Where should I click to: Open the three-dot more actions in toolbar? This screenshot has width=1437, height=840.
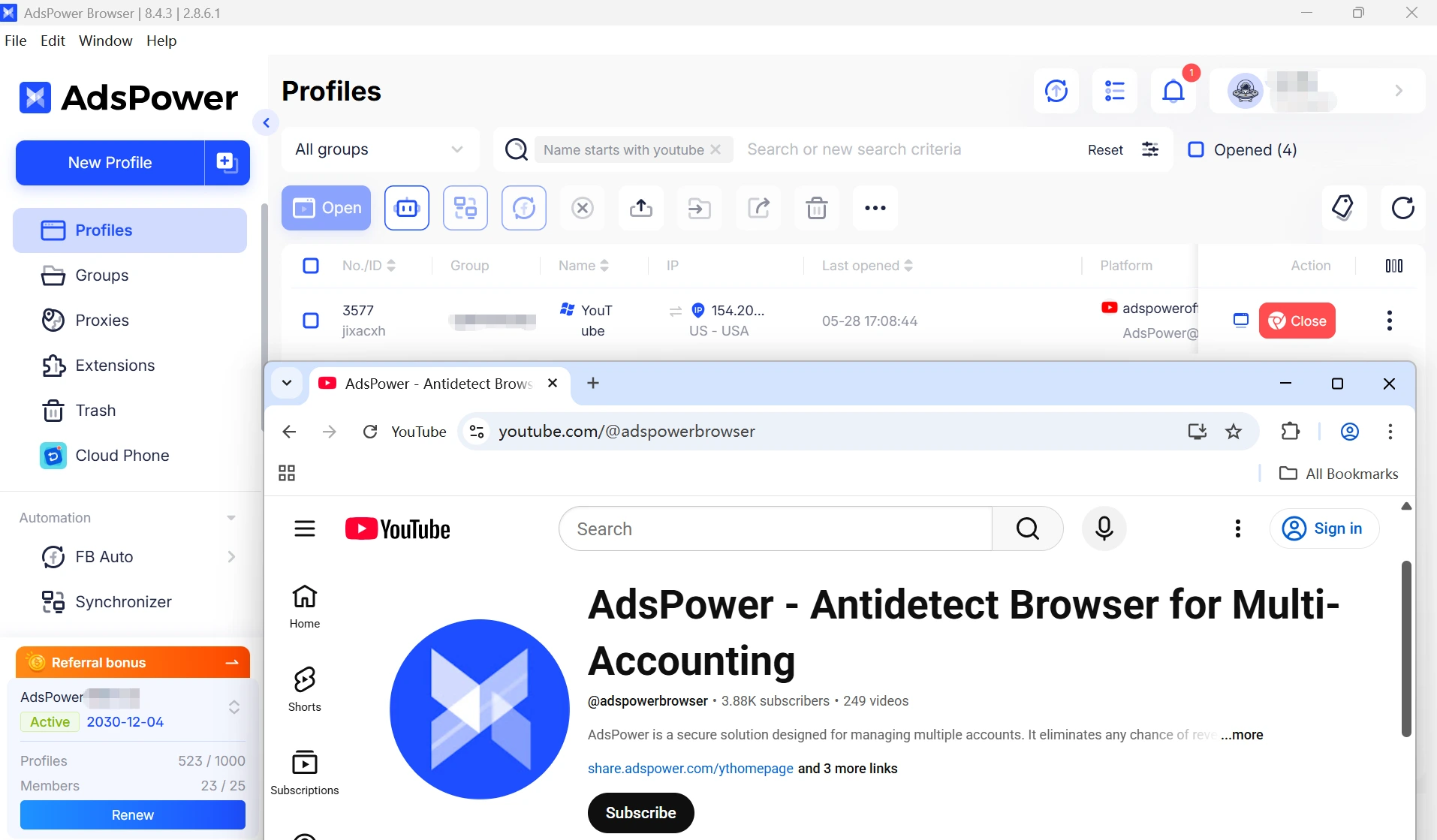[875, 208]
